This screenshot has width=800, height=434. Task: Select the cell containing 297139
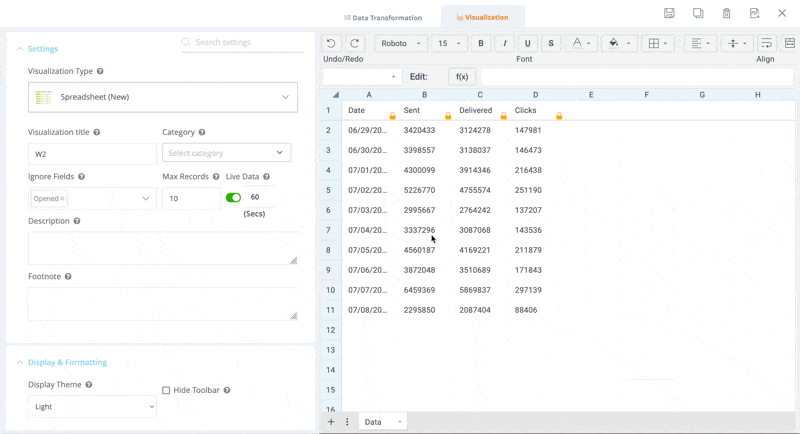tap(536, 290)
